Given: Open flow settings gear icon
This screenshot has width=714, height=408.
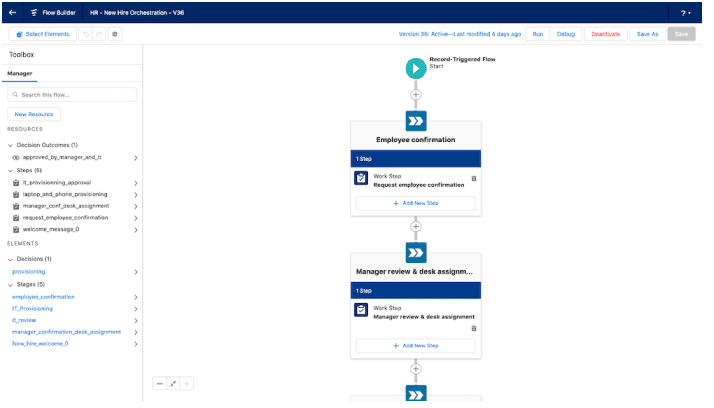Looking at the screenshot, I should point(115,34).
